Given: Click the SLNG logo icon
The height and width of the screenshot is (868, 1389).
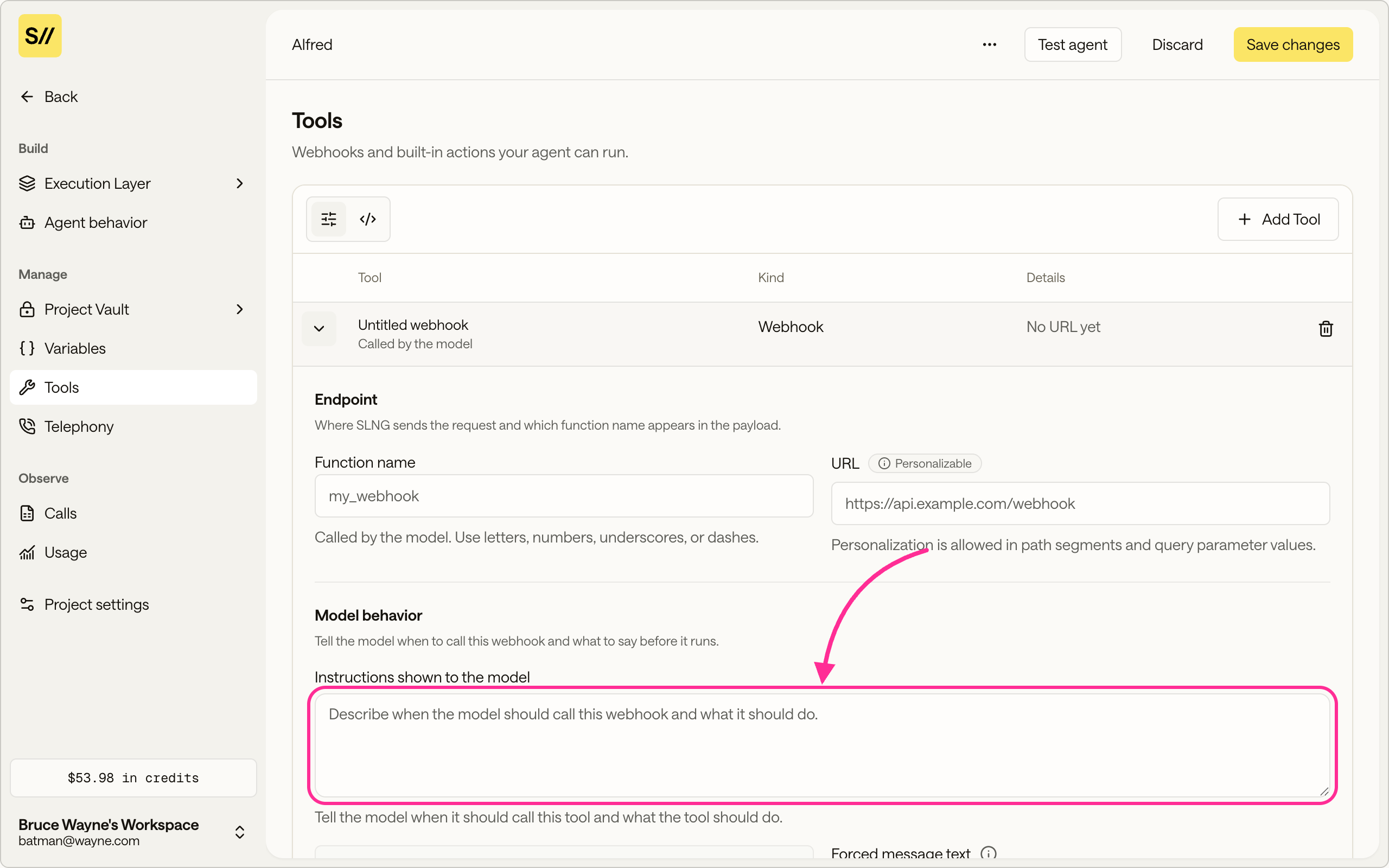Looking at the screenshot, I should point(40,36).
